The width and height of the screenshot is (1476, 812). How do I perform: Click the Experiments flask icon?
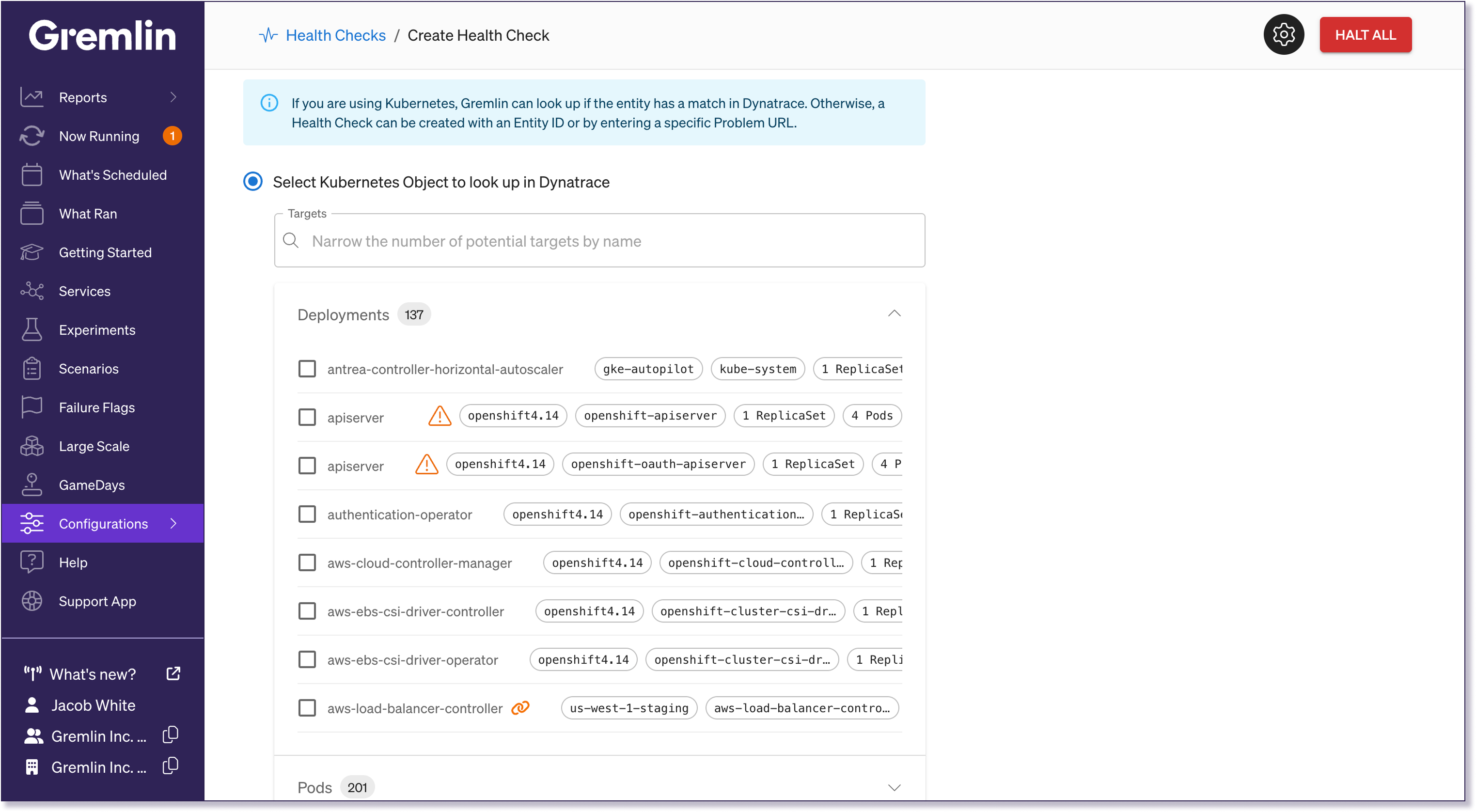(x=31, y=330)
